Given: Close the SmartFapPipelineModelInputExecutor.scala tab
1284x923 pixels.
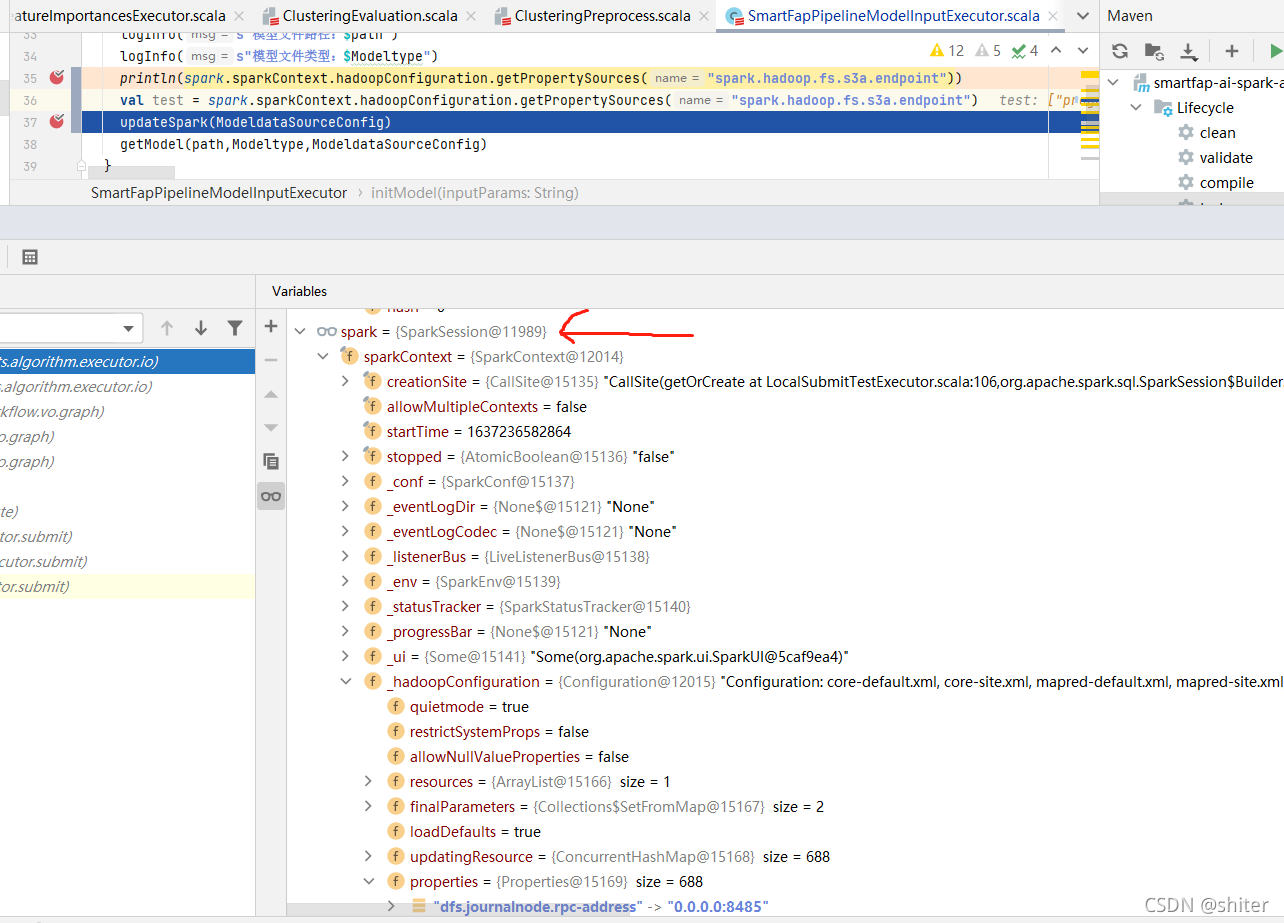Looking at the screenshot, I should (x=1053, y=16).
